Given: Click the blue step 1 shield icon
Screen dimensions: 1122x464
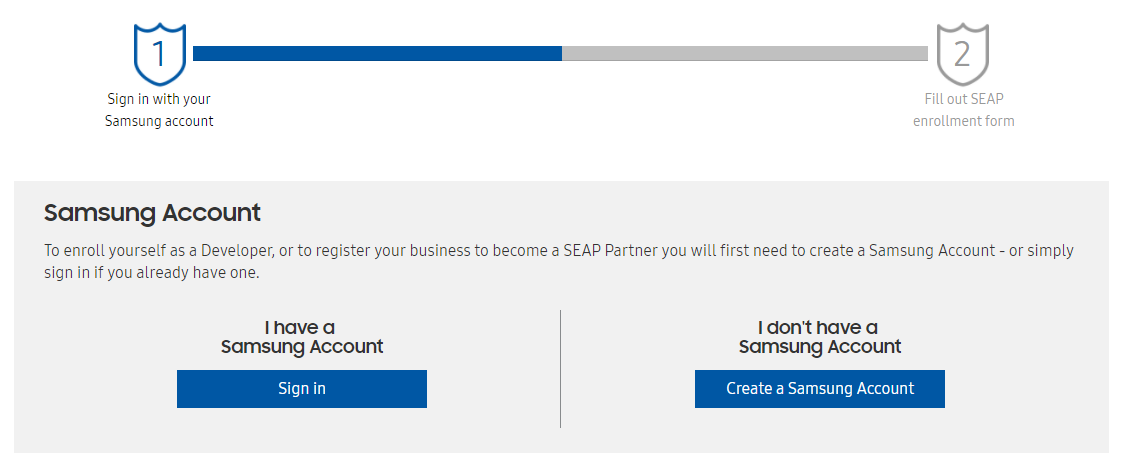Looking at the screenshot, I should click(160, 54).
